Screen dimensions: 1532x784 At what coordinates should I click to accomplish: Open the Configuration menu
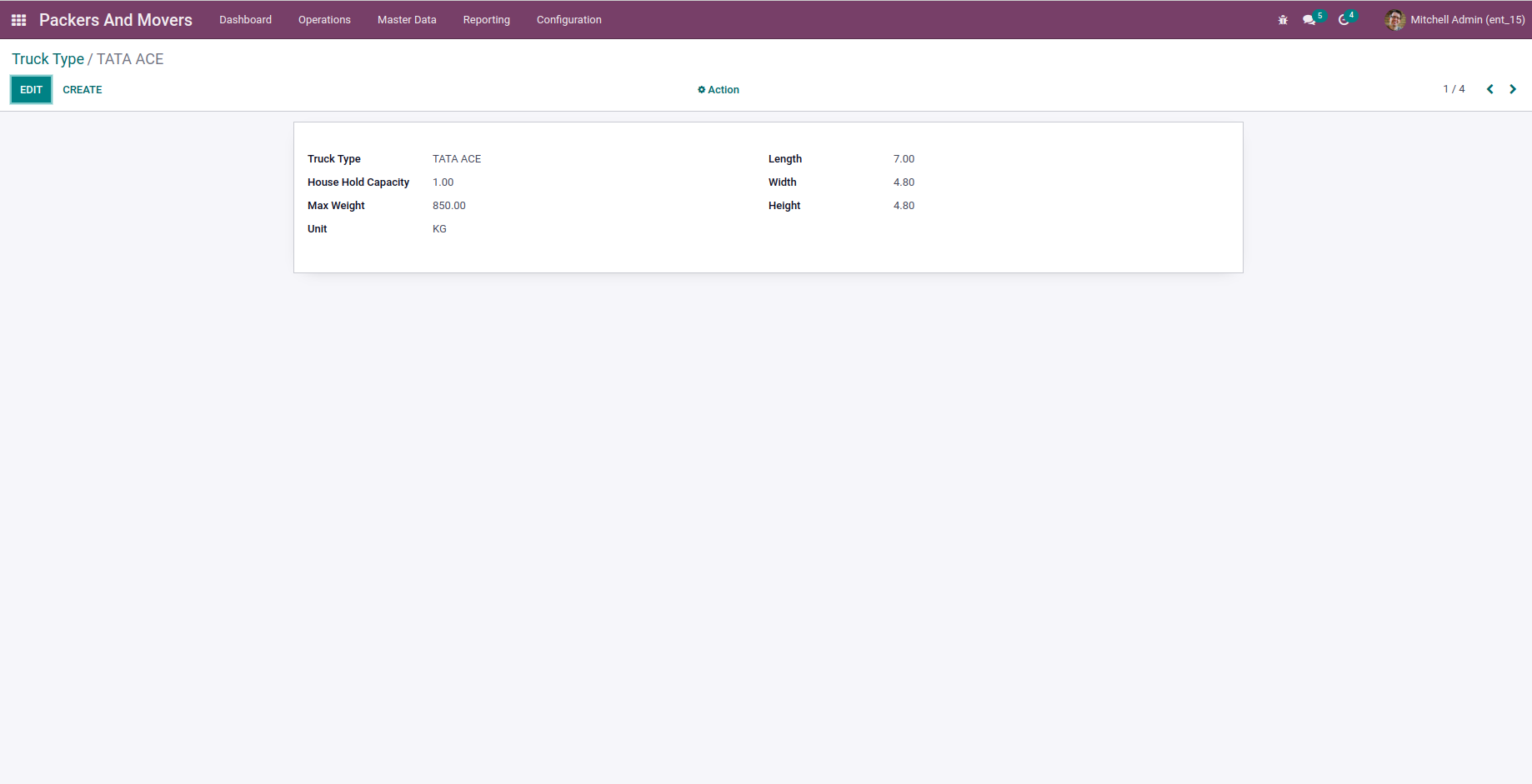pos(569,20)
